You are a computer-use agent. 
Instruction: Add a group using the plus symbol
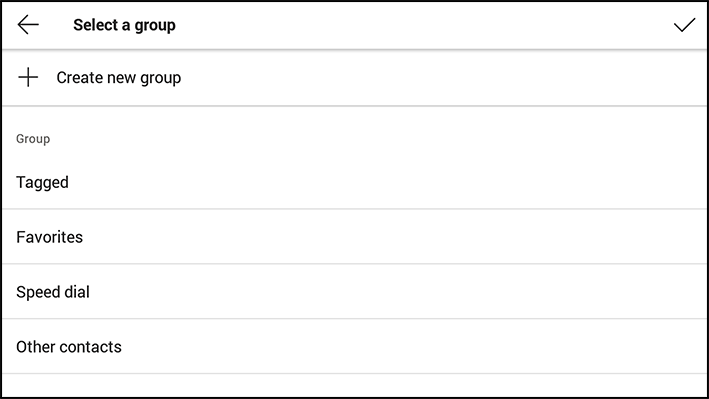pyautogui.click(x=28, y=77)
